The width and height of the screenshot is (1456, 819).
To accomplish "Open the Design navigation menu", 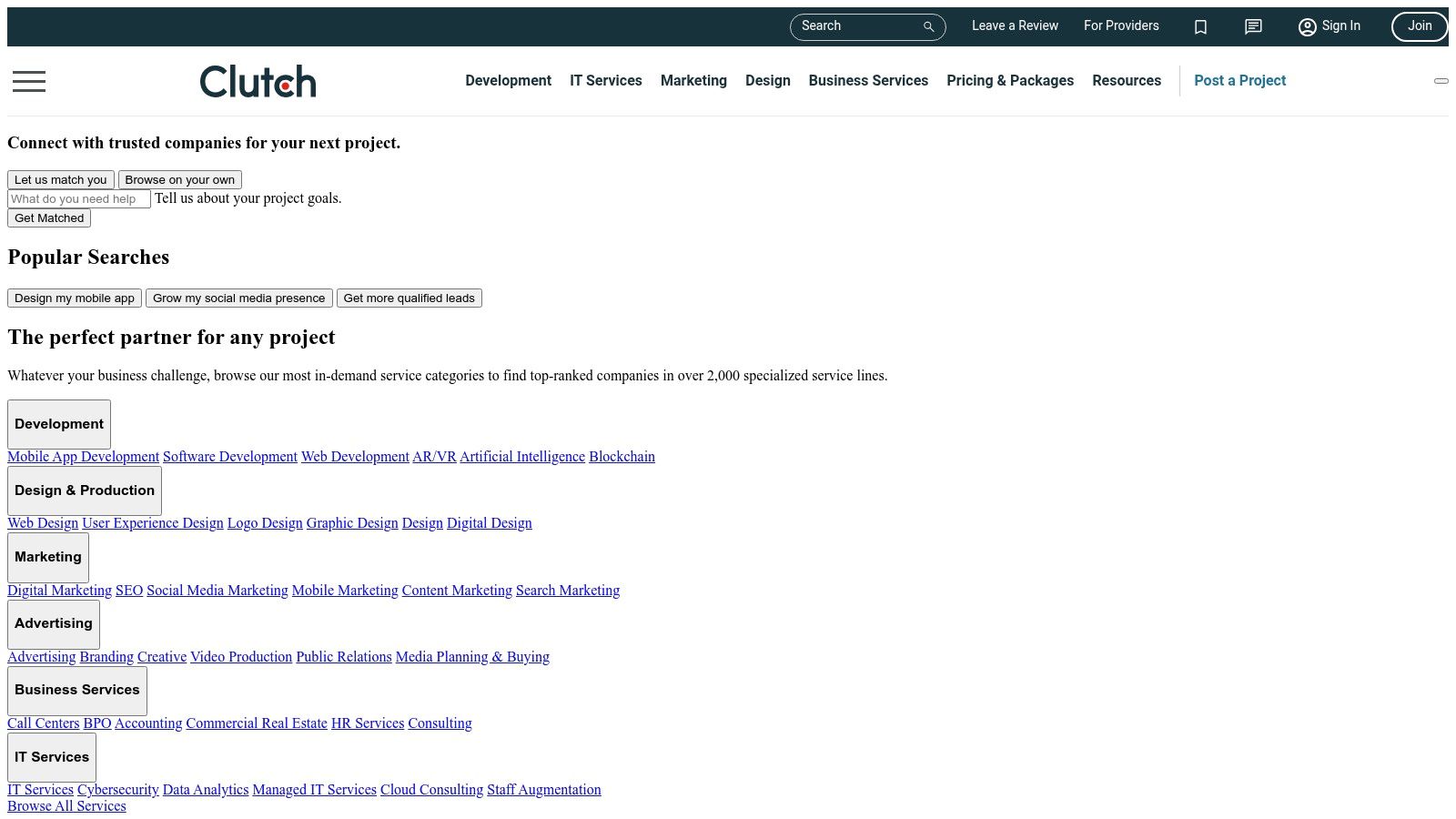I will coord(768,80).
